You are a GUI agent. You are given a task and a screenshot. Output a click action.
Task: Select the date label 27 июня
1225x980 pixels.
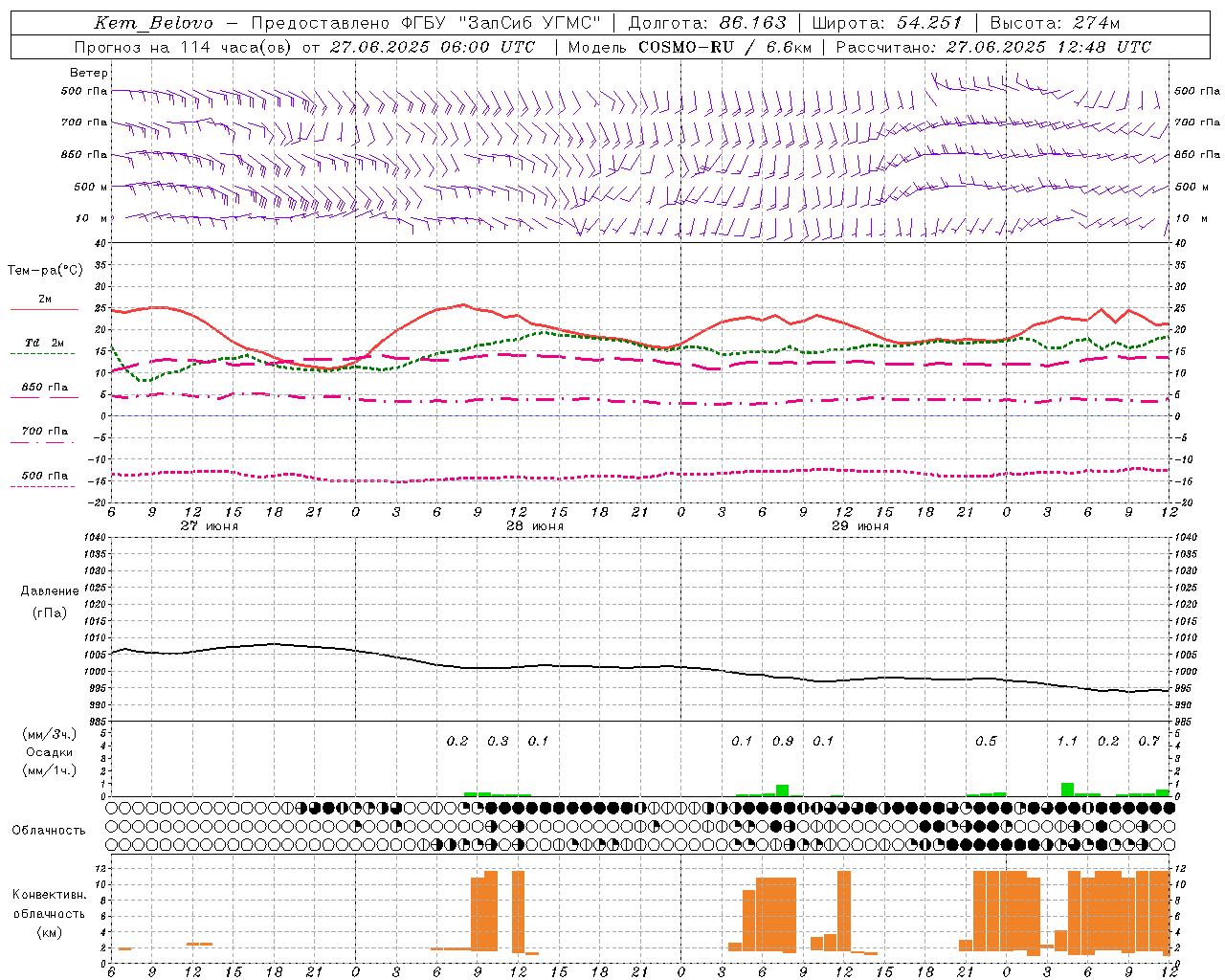click(210, 526)
